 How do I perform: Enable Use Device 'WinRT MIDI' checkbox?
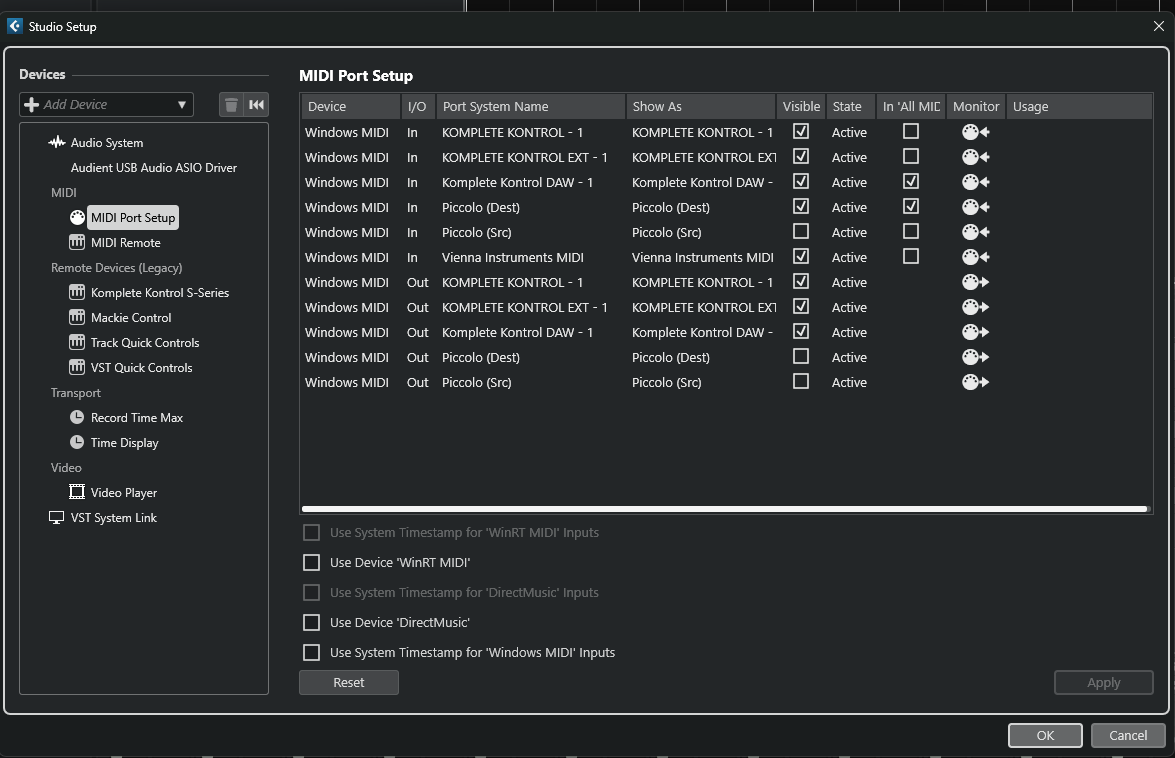pyautogui.click(x=312, y=563)
